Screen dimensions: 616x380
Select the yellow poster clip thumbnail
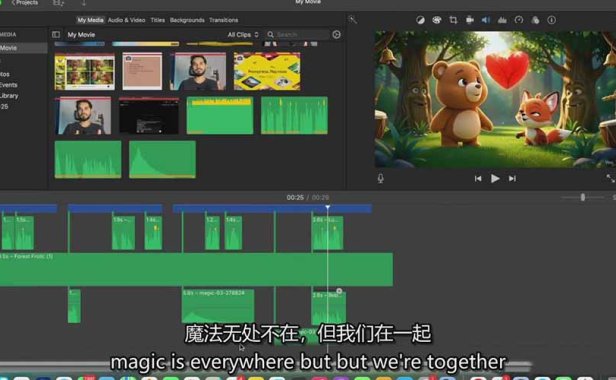coord(267,72)
